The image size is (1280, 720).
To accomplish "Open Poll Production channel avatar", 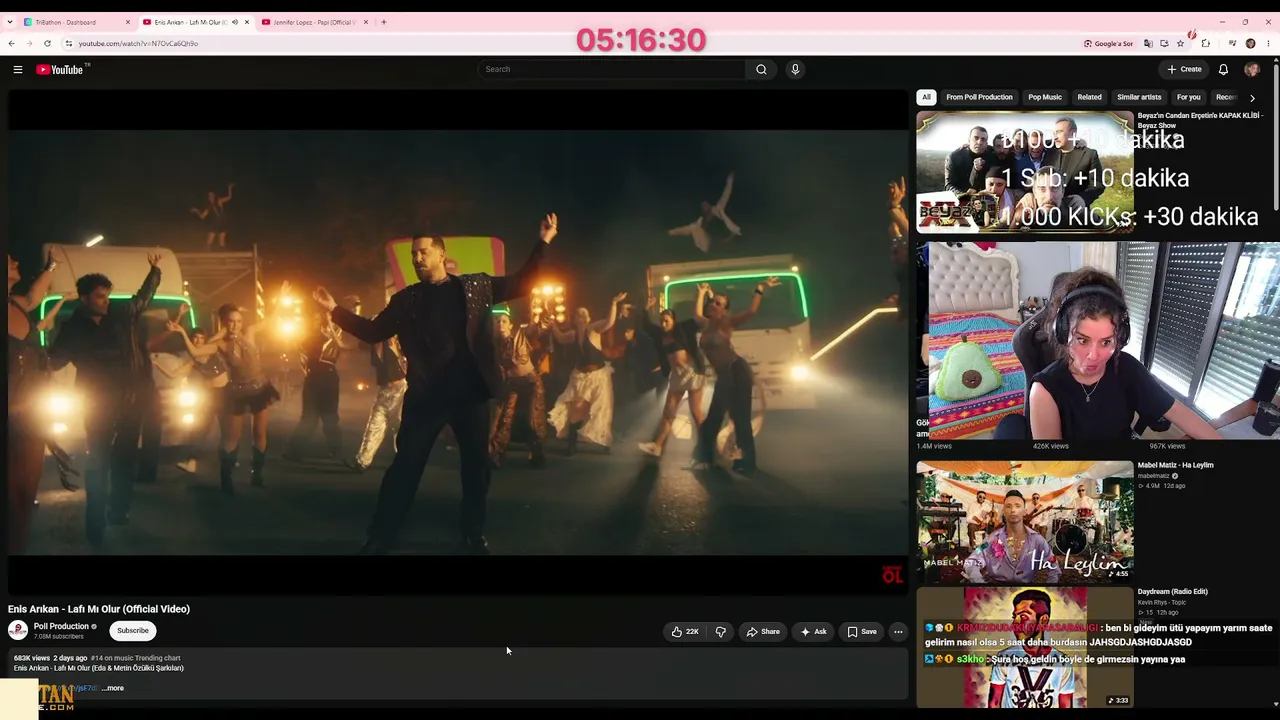I will pyautogui.click(x=18, y=630).
